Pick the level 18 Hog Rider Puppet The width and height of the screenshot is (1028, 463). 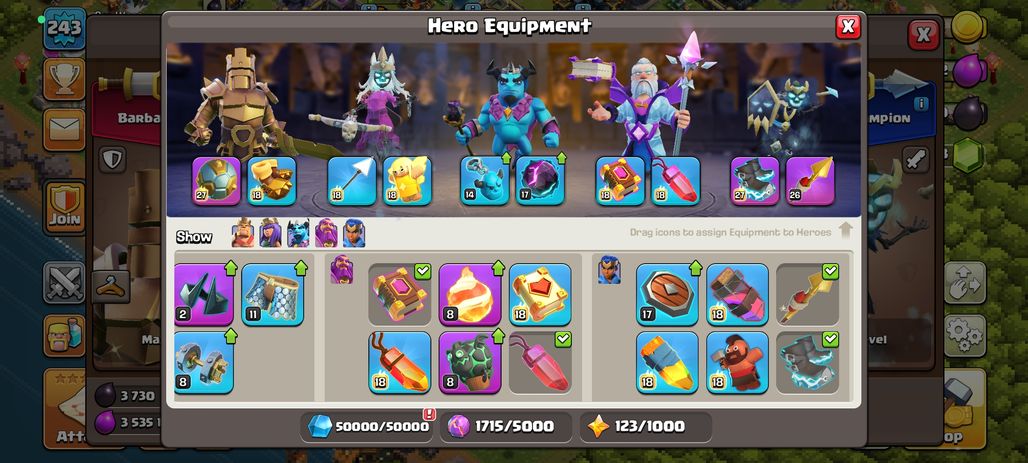pyautogui.click(x=738, y=362)
